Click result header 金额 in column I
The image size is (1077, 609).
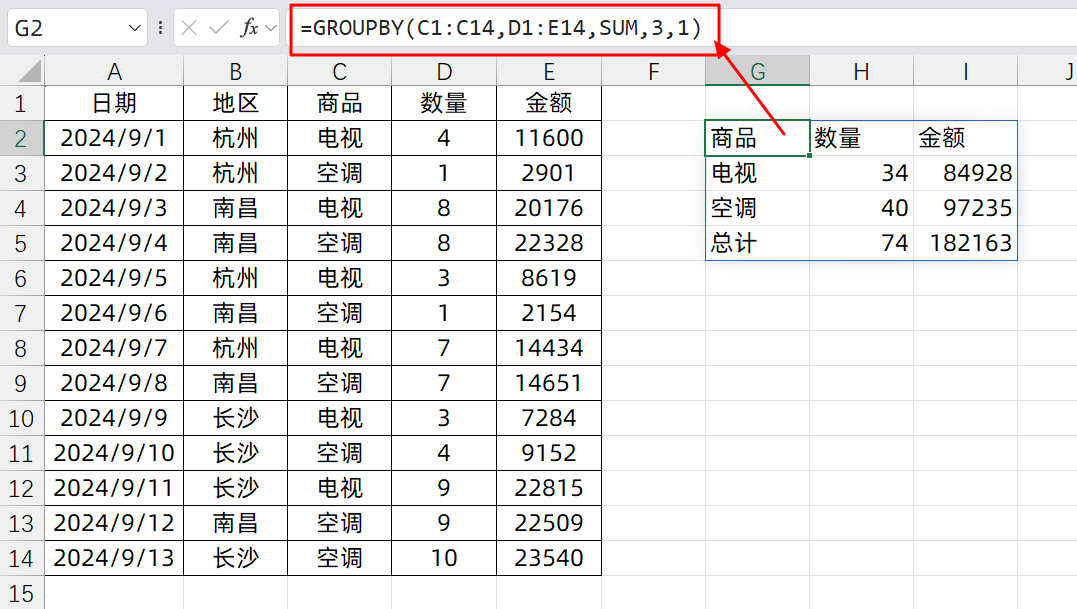tap(966, 139)
